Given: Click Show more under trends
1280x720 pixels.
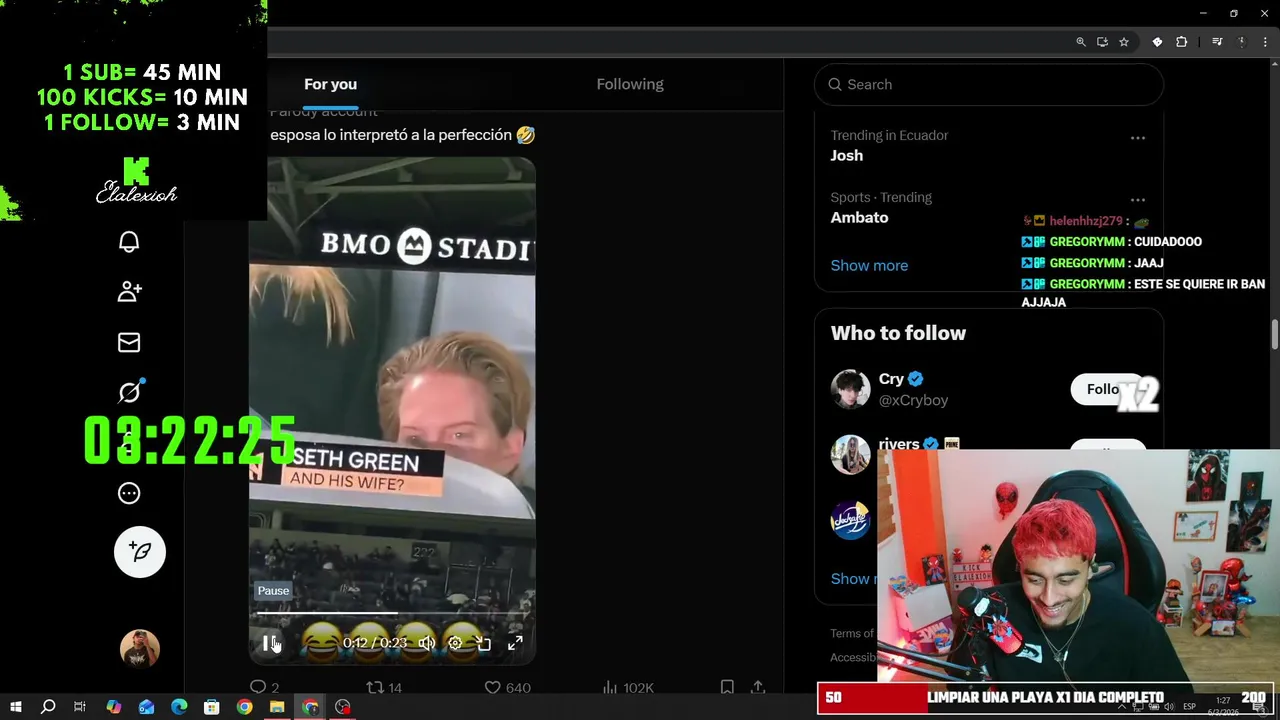Looking at the screenshot, I should (x=869, y=265).
